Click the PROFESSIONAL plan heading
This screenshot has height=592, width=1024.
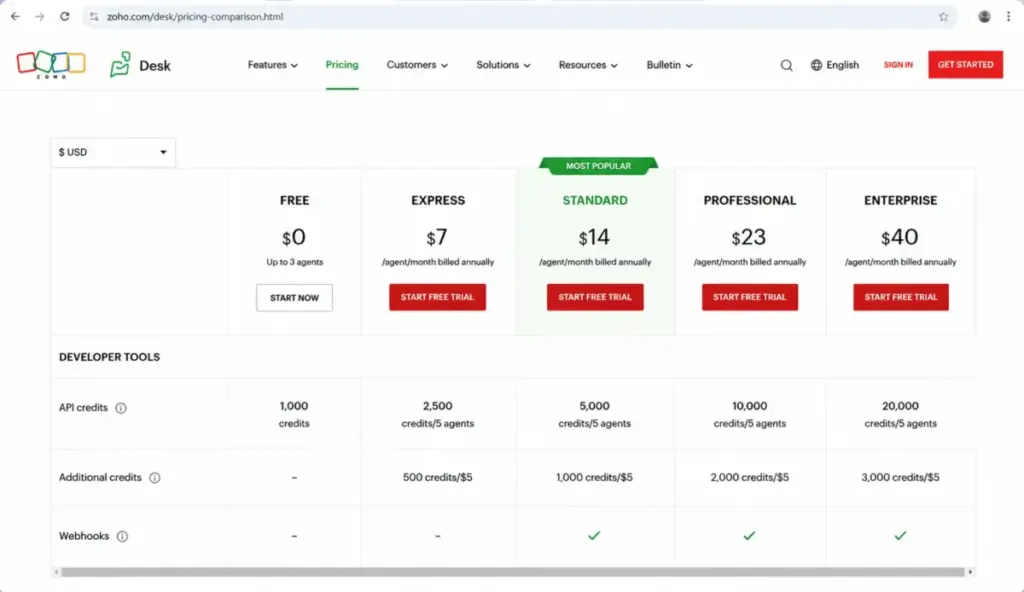click(x=750, y=201)
